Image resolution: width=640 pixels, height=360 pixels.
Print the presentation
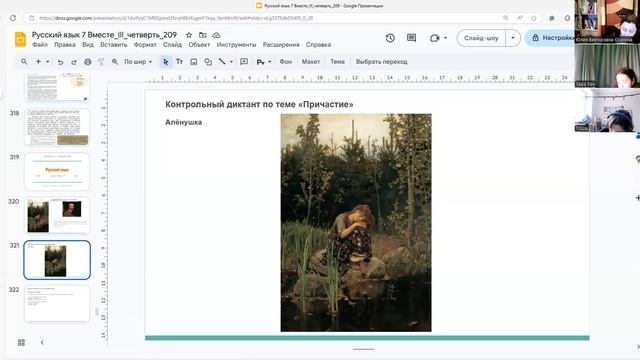[87, 62]
